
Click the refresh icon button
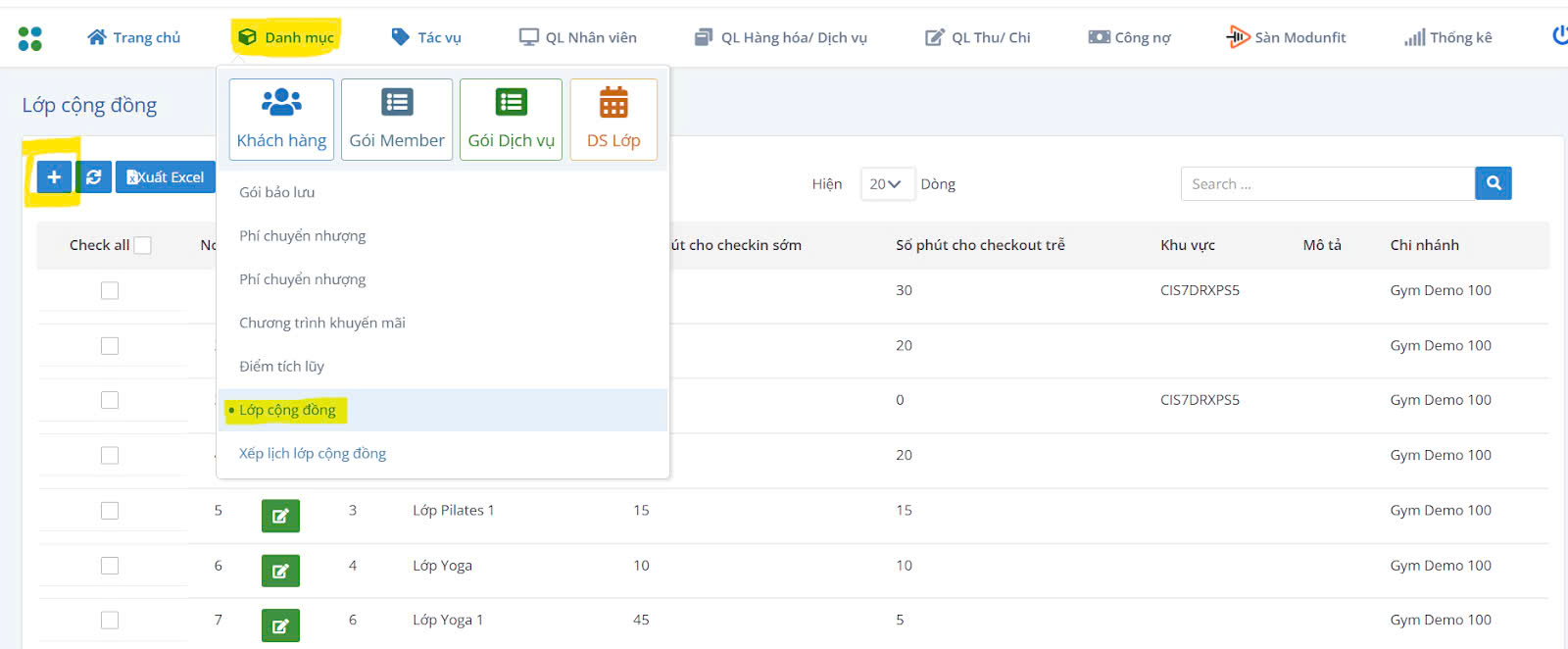94,177
